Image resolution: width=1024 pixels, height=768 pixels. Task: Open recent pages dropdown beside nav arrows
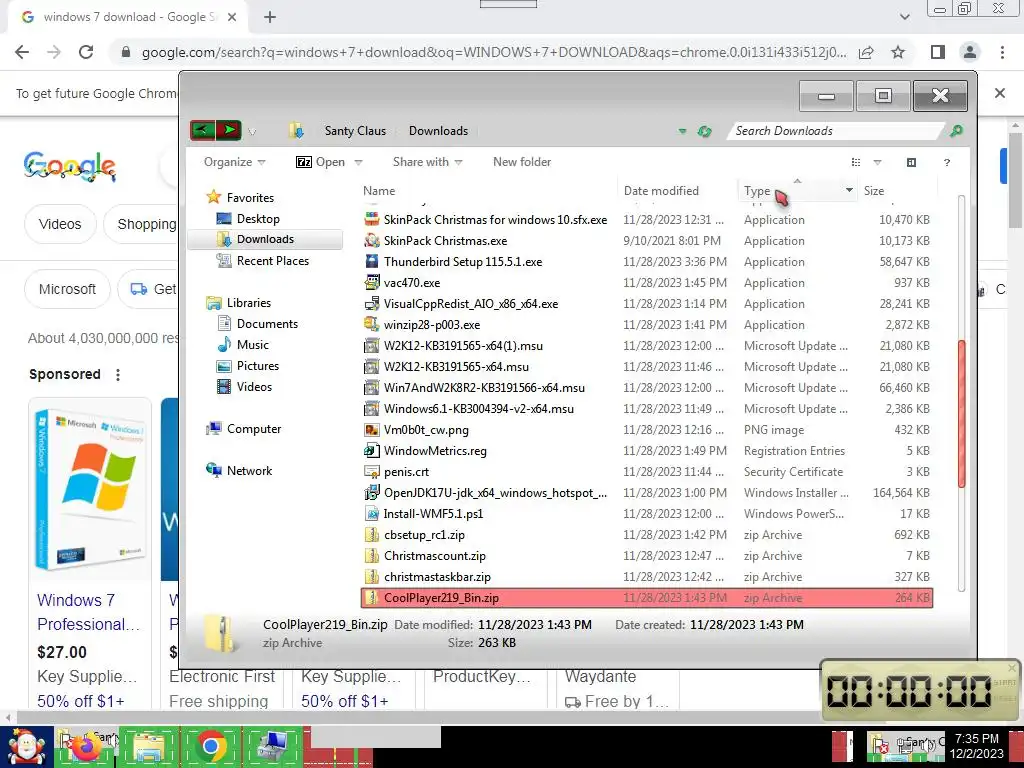252,132
